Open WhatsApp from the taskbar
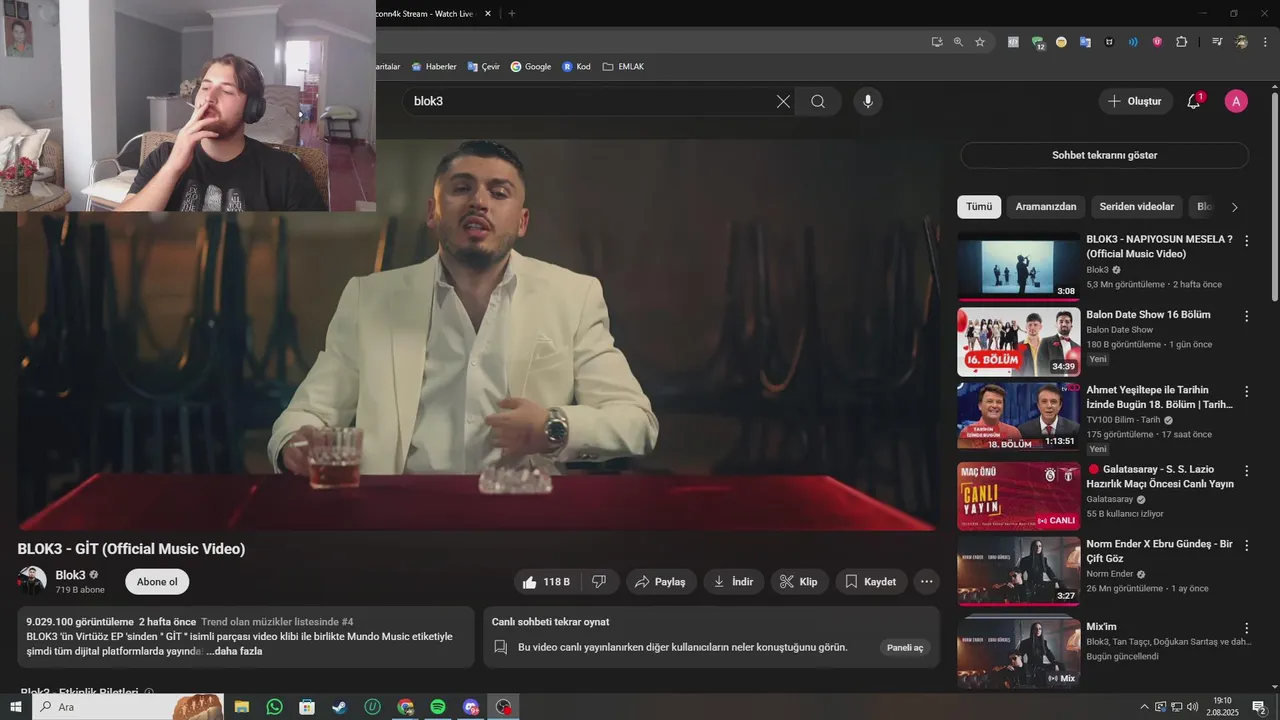1280x720 pixels. [x=274, y=707]
